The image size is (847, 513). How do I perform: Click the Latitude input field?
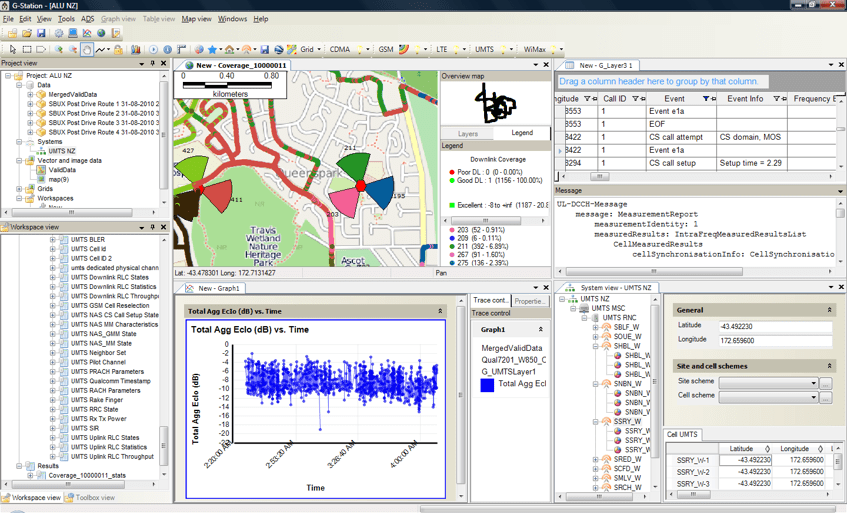775,327
